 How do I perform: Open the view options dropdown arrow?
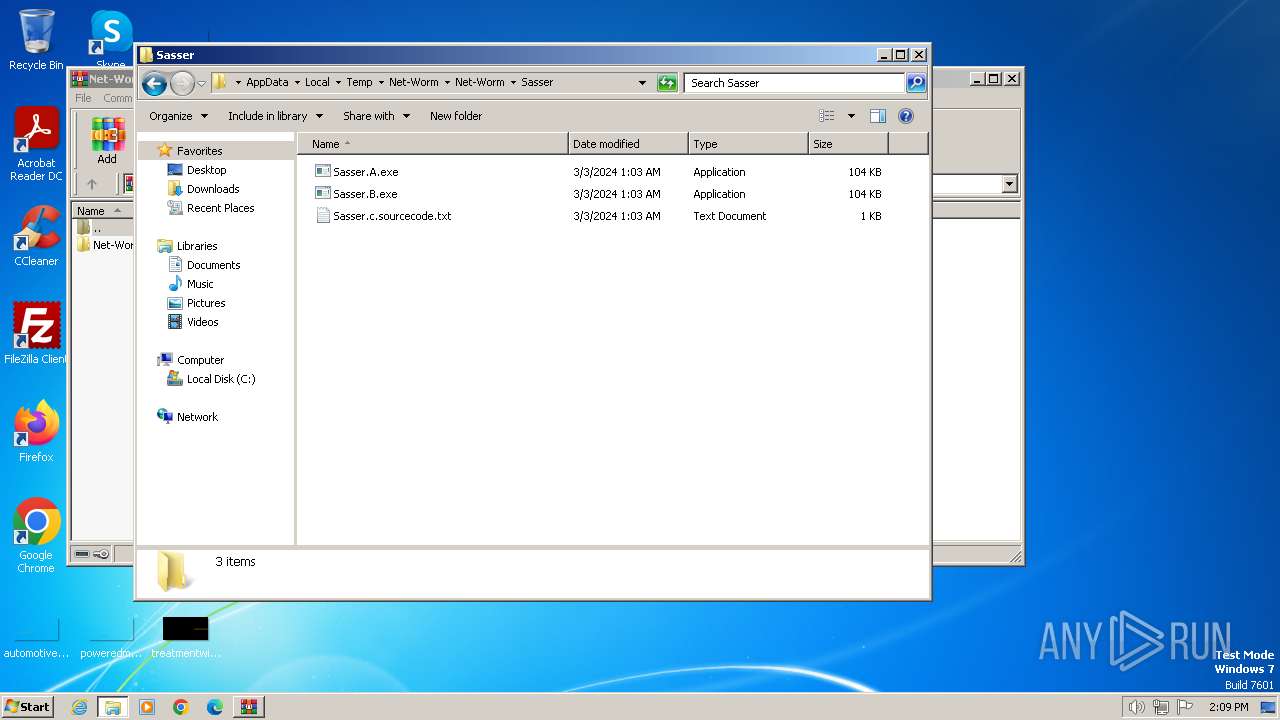[851, 116]
